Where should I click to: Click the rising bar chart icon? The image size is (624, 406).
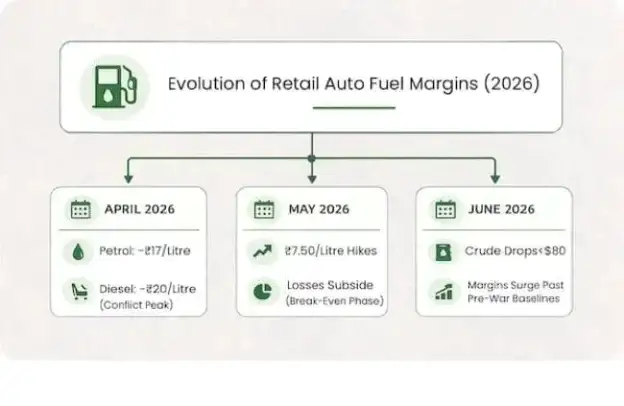point(444,292)
